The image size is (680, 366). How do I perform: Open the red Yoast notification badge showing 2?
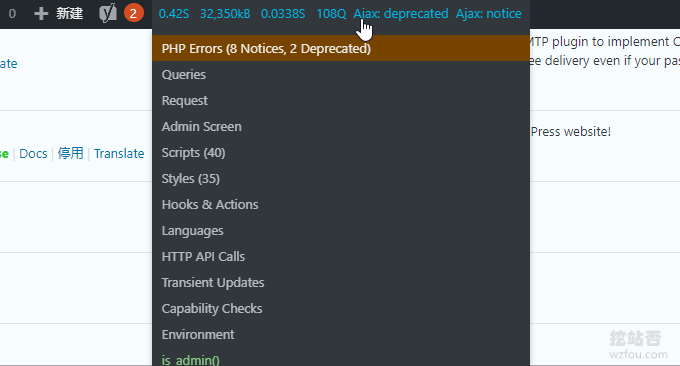[x=134, y=13]
